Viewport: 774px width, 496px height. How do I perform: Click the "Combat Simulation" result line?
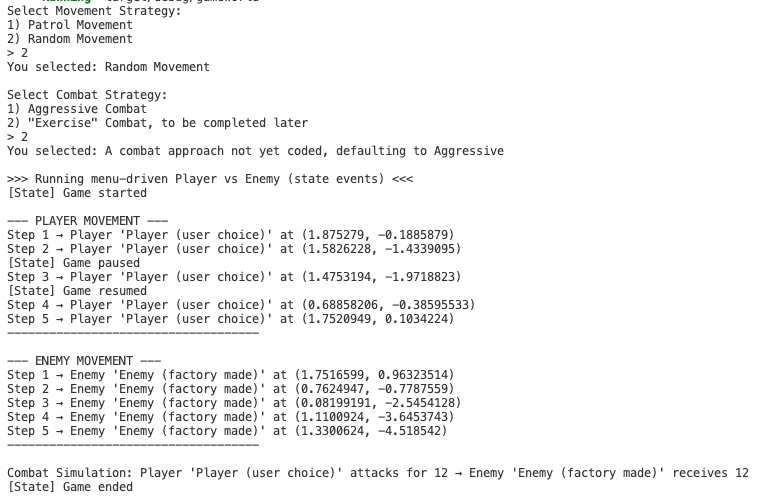click(x=377, y=473)
